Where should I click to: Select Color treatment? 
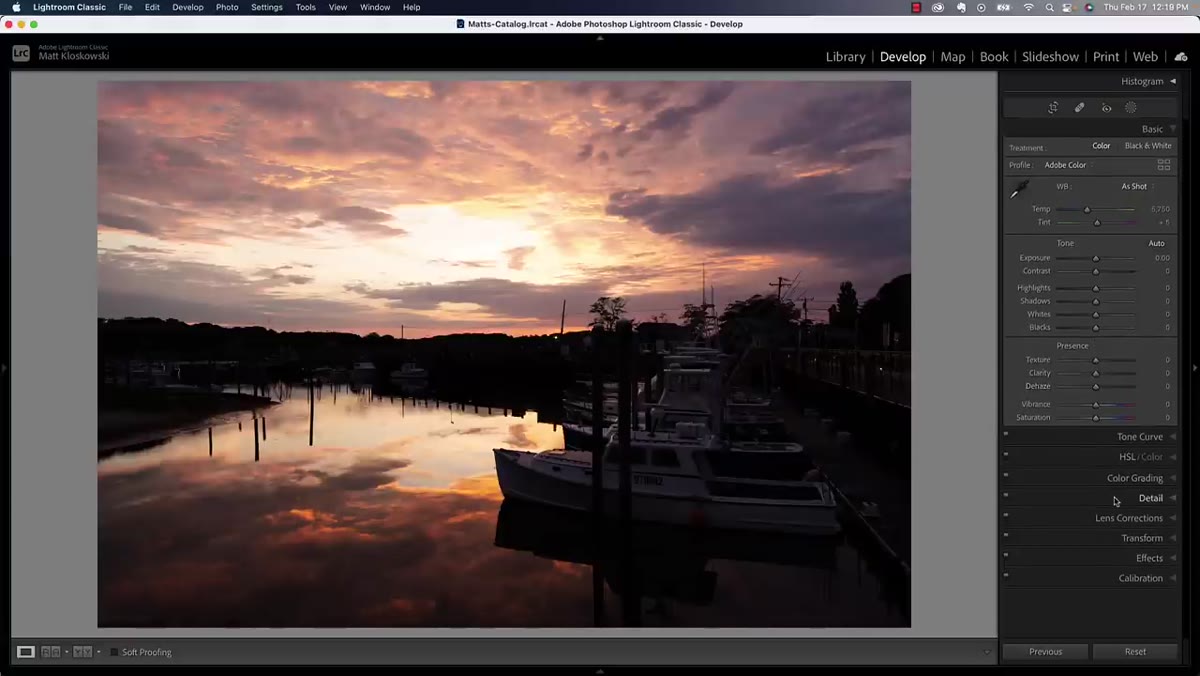pos(1101,146)
